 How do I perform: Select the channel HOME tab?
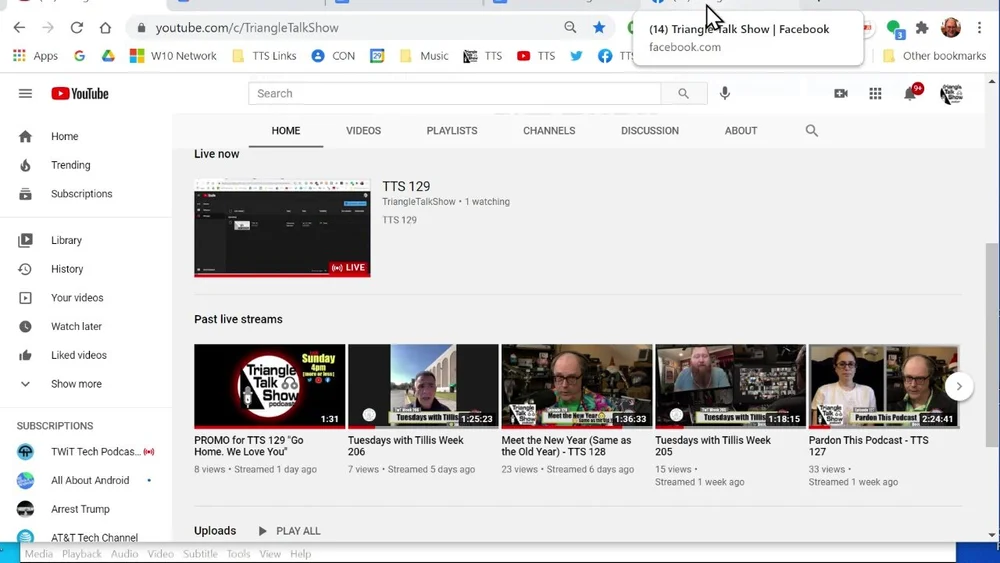(x=286, y=131)
